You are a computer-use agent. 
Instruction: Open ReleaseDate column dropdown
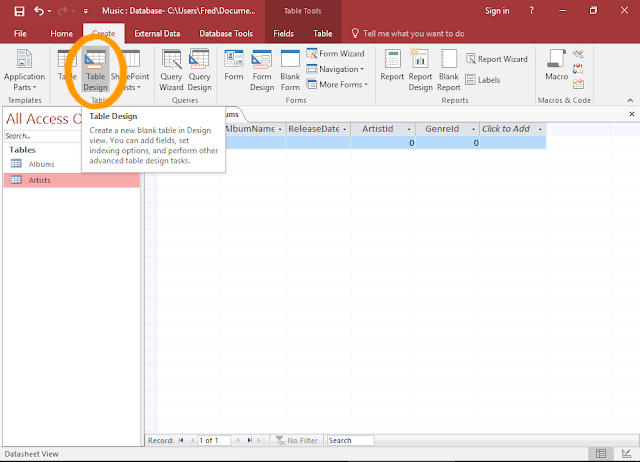345,129
